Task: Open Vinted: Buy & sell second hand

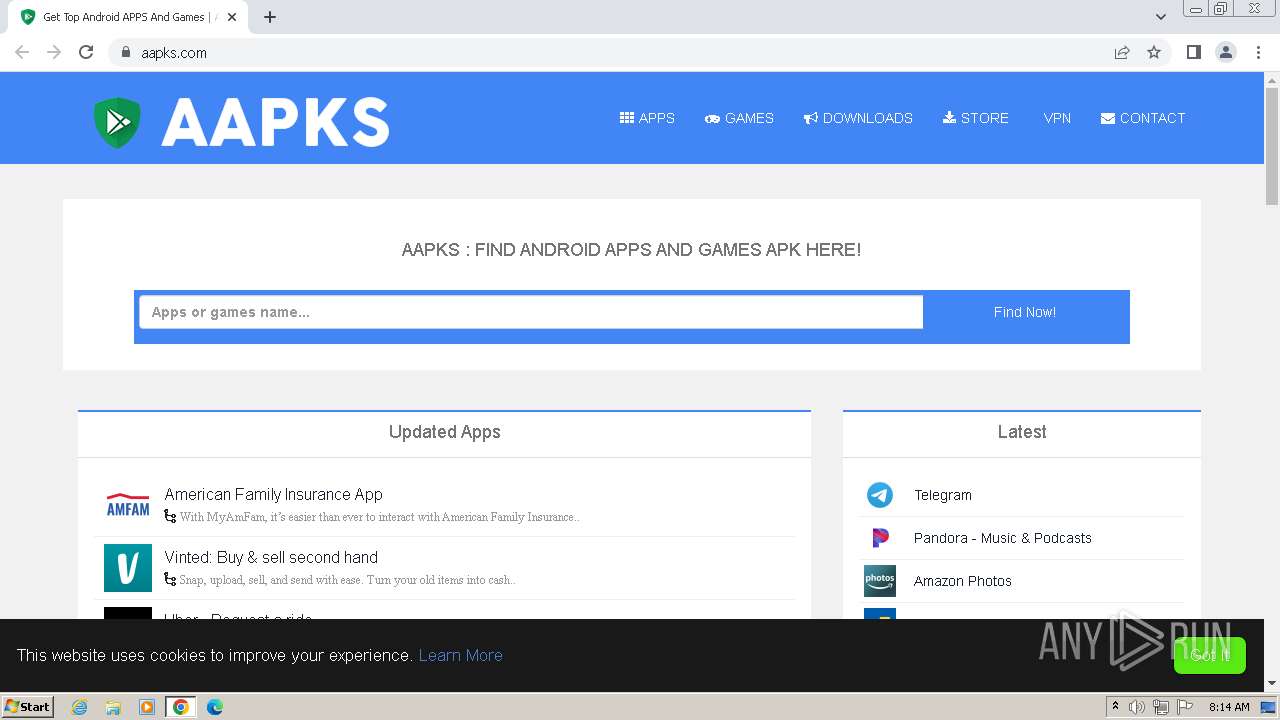Action: (x=271, y=557)
